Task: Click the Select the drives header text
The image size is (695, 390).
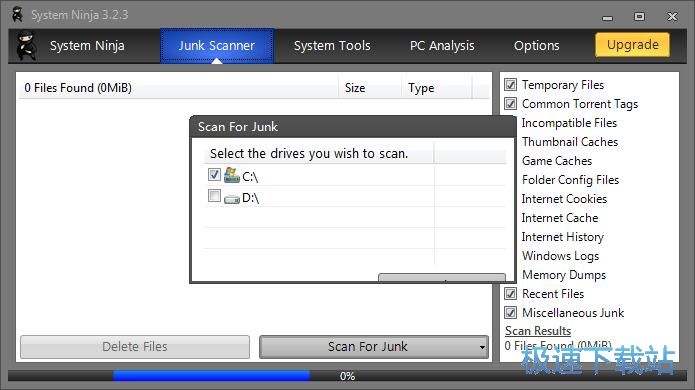Action: point(308,154)
